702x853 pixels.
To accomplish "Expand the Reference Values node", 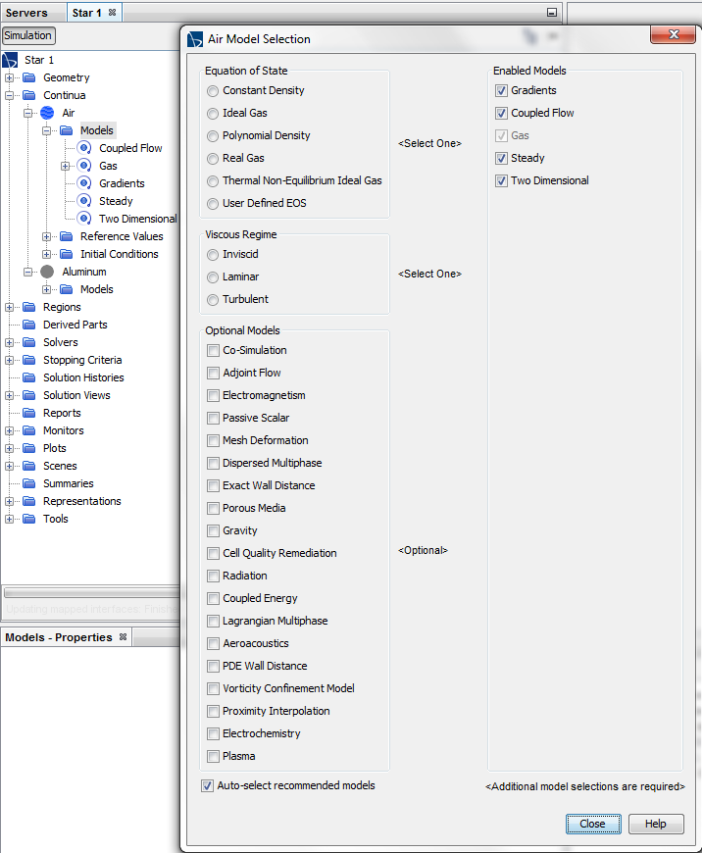I will coord(47,237).
